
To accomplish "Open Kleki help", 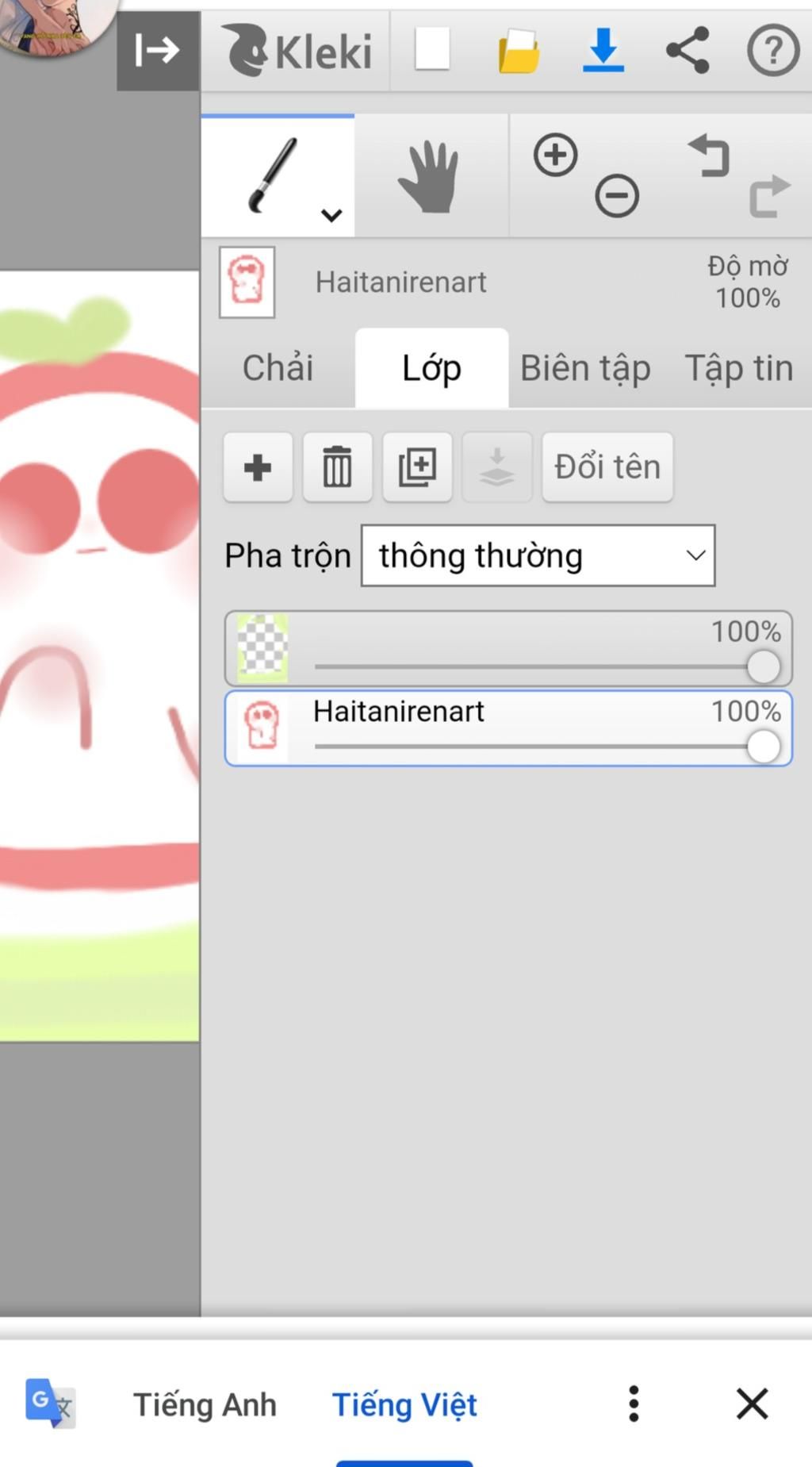I will [x=773, y=50].
